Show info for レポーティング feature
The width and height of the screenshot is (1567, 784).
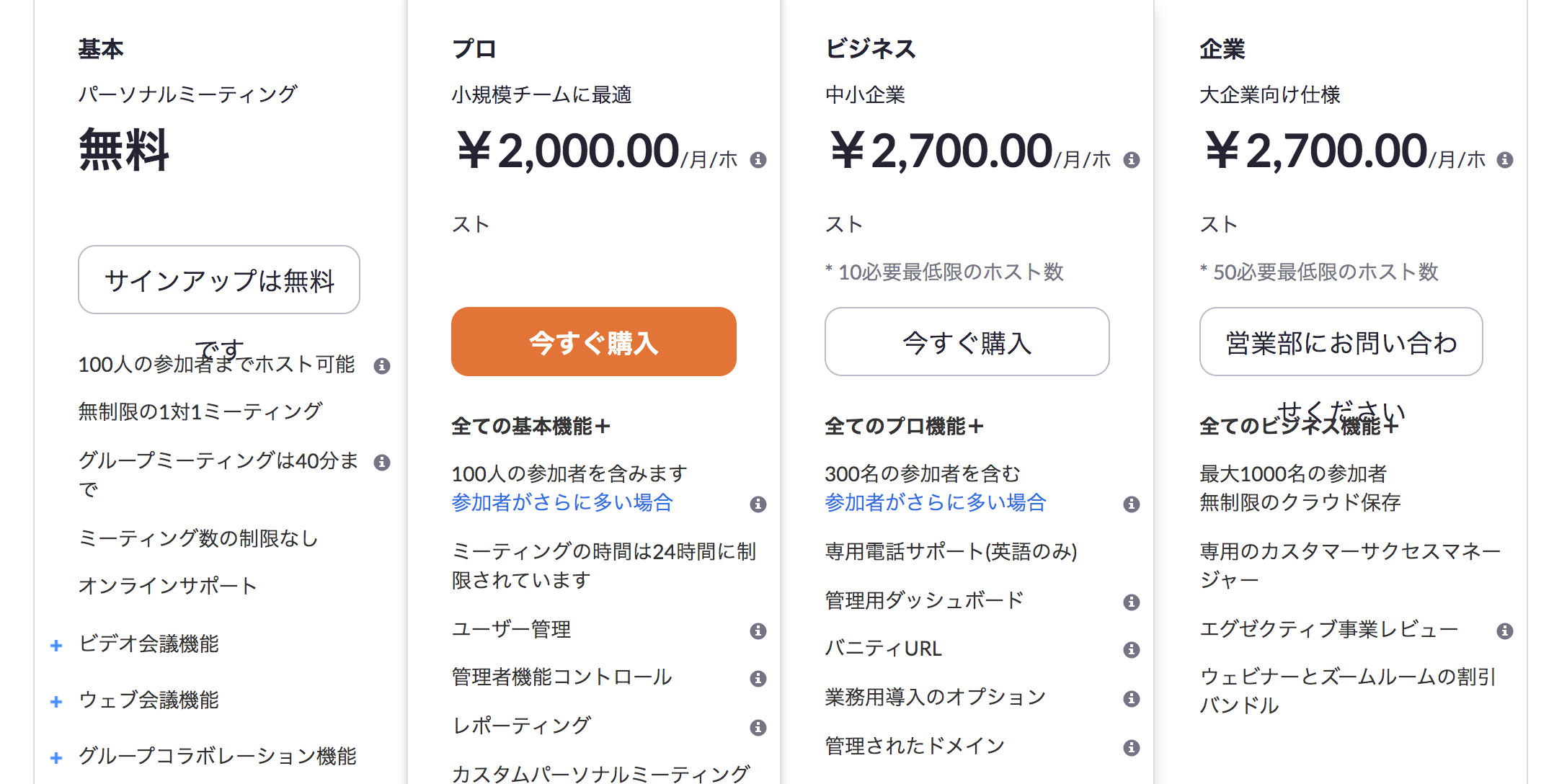[x=758, y=728]
